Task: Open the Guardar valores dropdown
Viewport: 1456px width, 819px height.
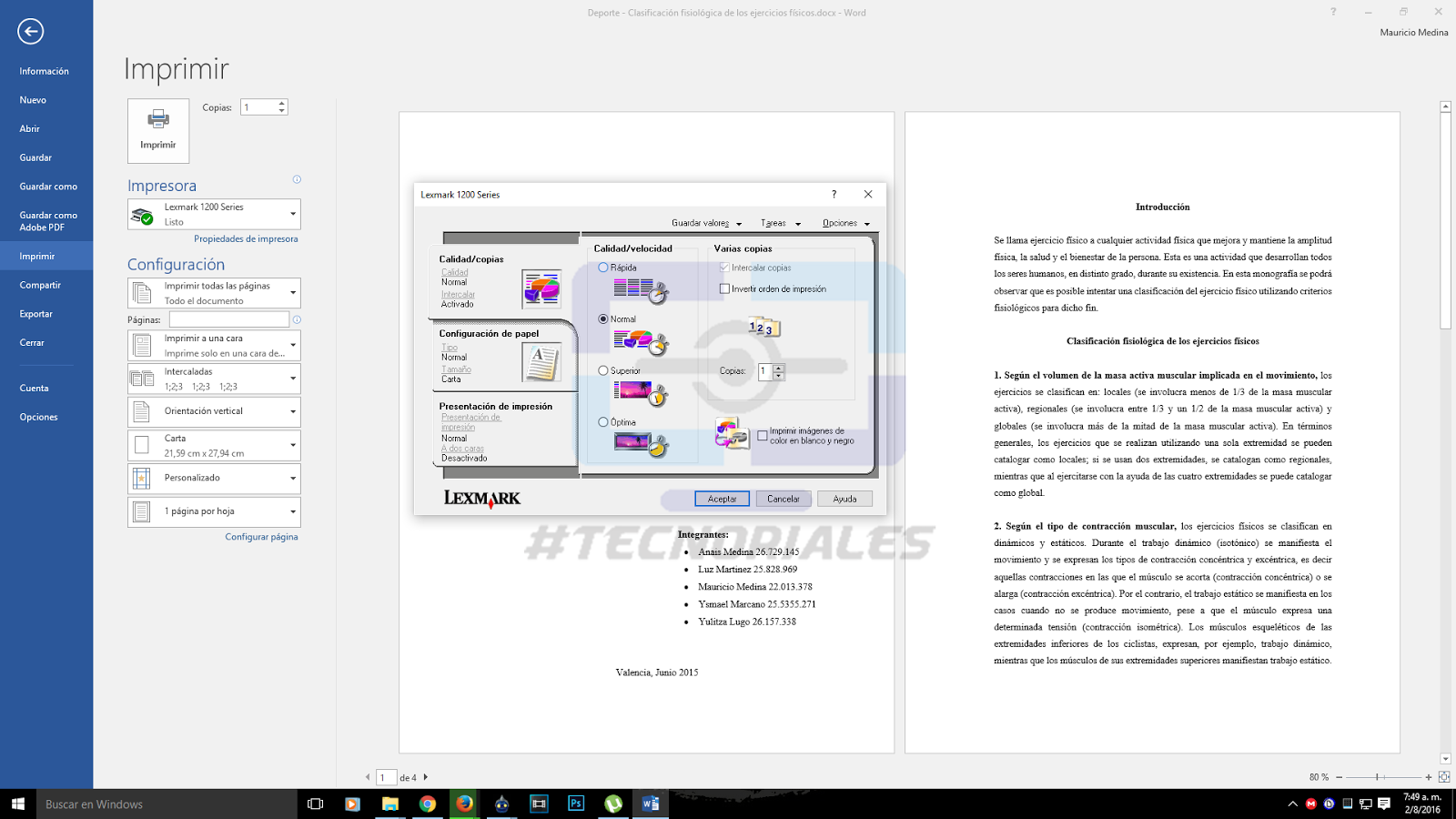Action: click(x=707, y=223)
